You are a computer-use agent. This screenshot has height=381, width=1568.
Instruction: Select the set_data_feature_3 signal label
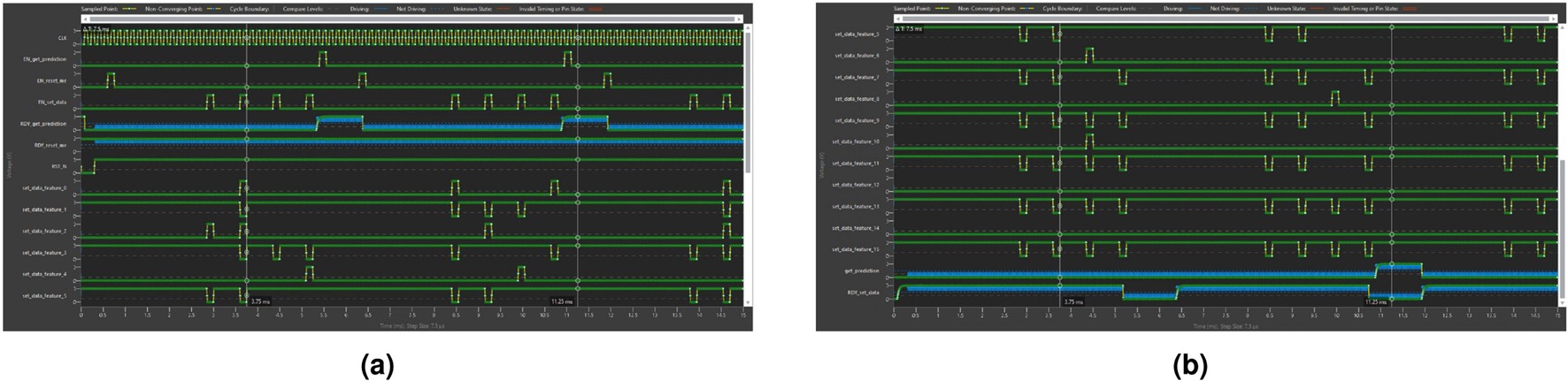point(45,253)
